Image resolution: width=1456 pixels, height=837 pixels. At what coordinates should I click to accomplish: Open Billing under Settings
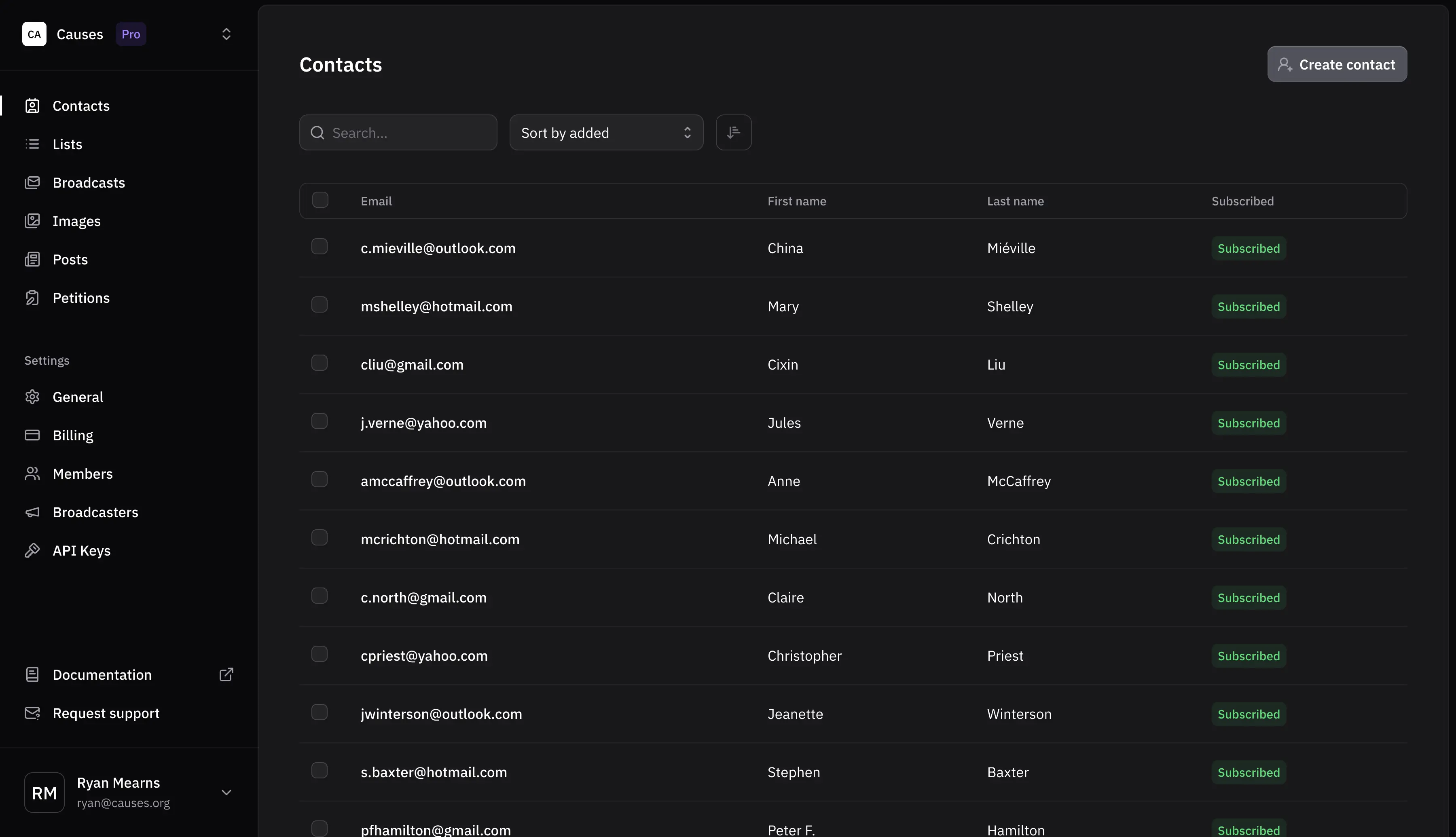pos(73,435)
